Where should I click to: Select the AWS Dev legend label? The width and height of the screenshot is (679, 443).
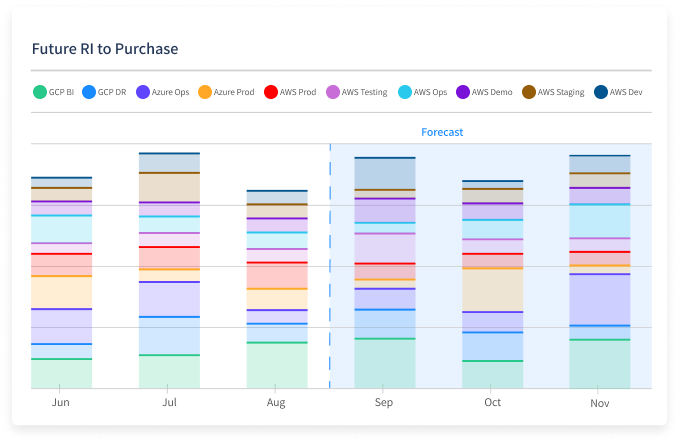[626, 92]
